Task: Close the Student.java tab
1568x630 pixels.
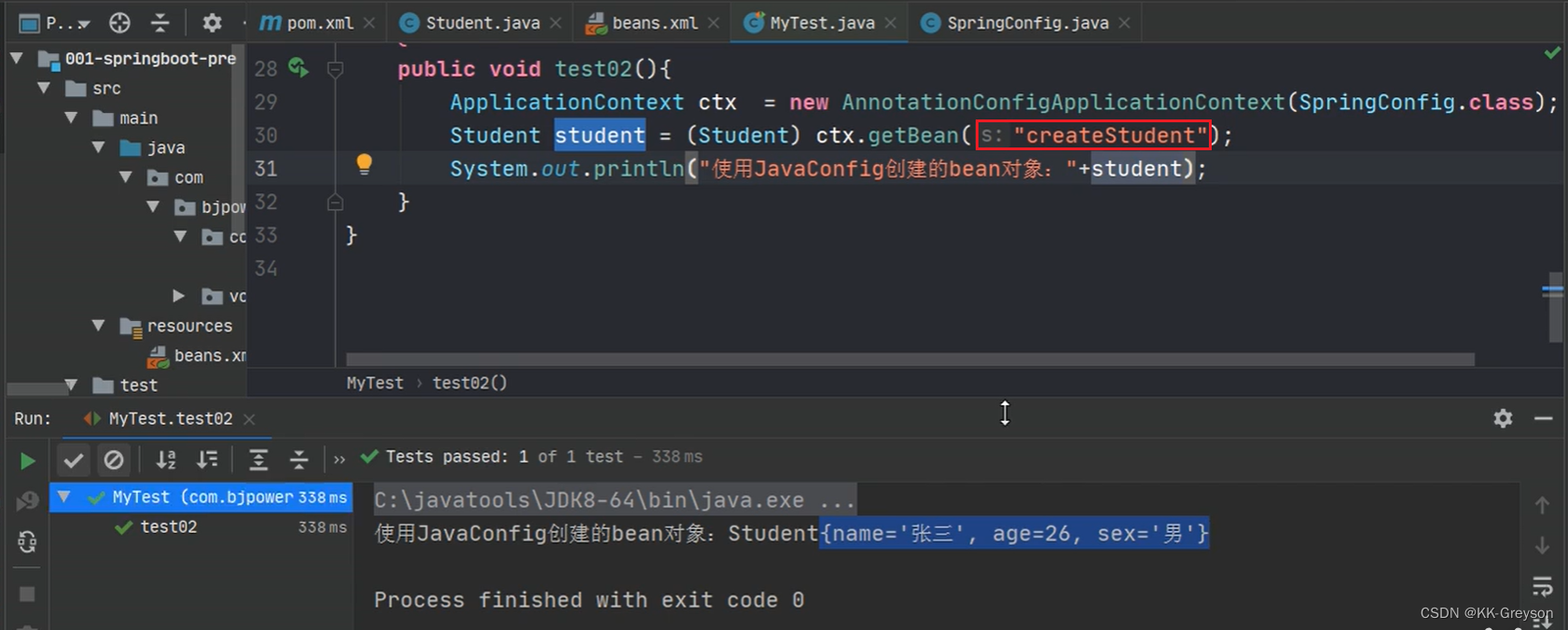Action: click(x=556, y=22)
